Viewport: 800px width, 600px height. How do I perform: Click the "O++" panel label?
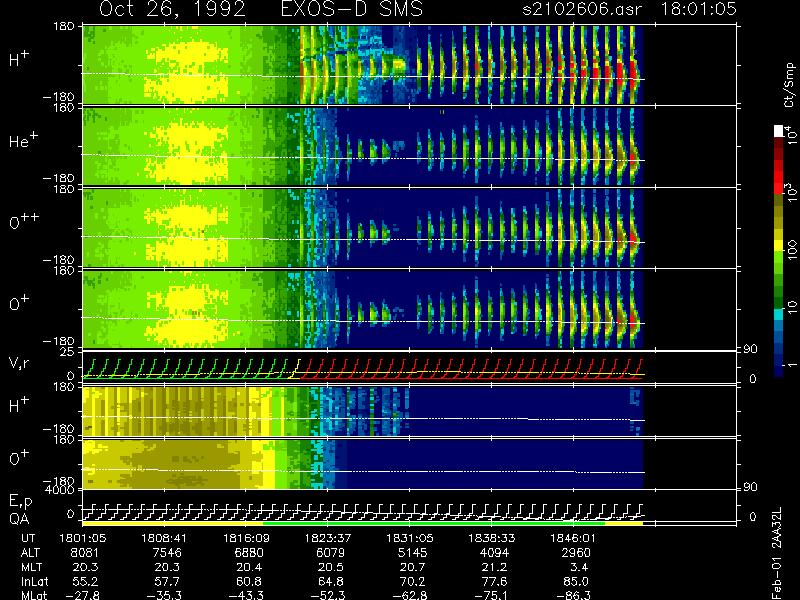pyautogui.click(x=23, y=221)
